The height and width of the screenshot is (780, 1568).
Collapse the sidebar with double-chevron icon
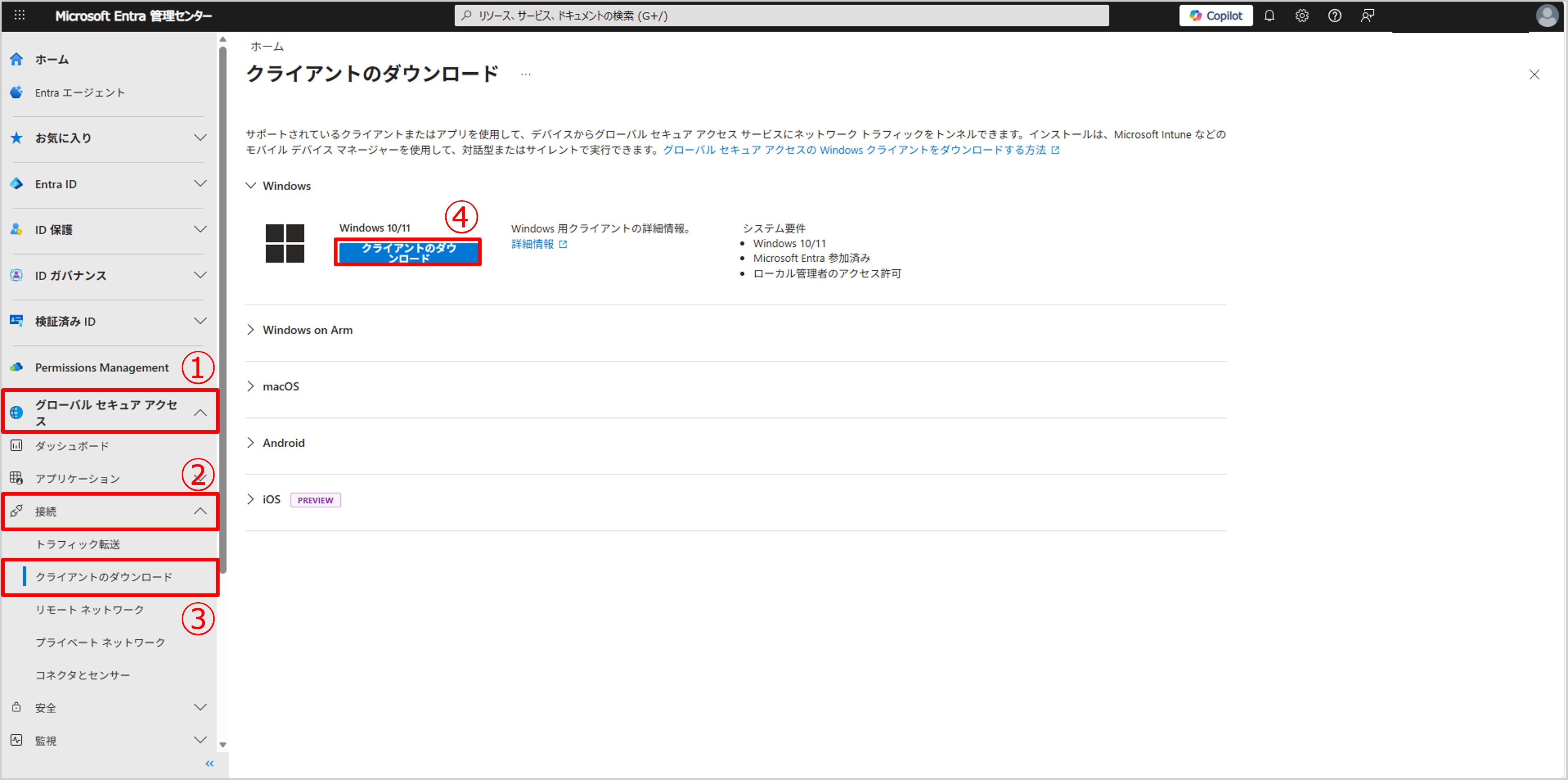pos(210,763)
